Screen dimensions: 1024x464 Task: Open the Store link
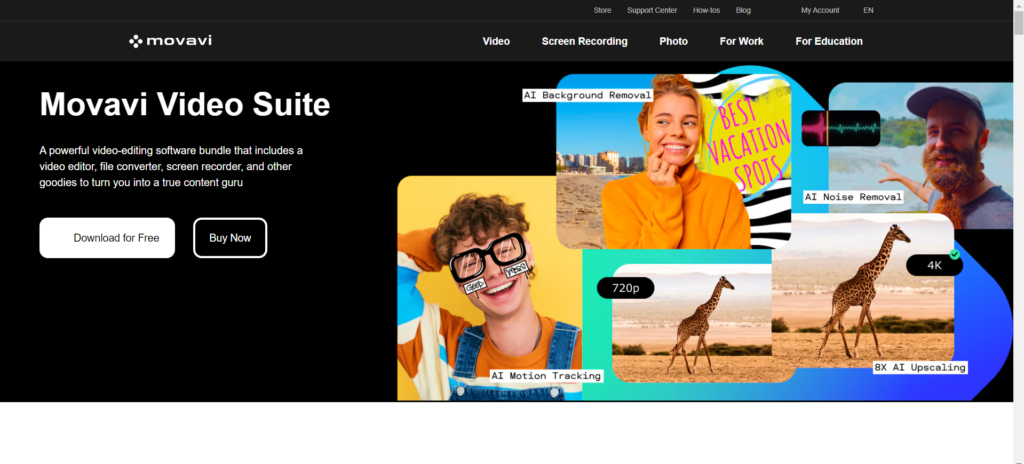(602, 10)
